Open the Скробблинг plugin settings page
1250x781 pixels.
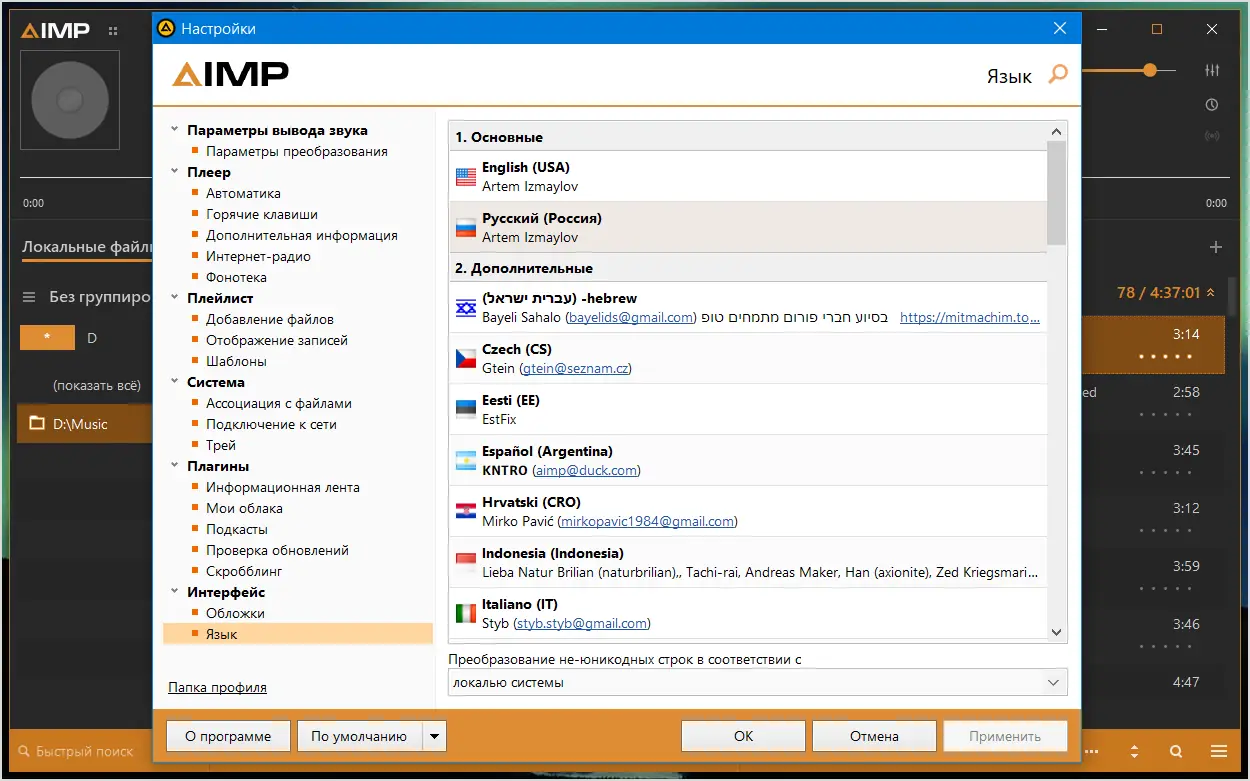244,571
